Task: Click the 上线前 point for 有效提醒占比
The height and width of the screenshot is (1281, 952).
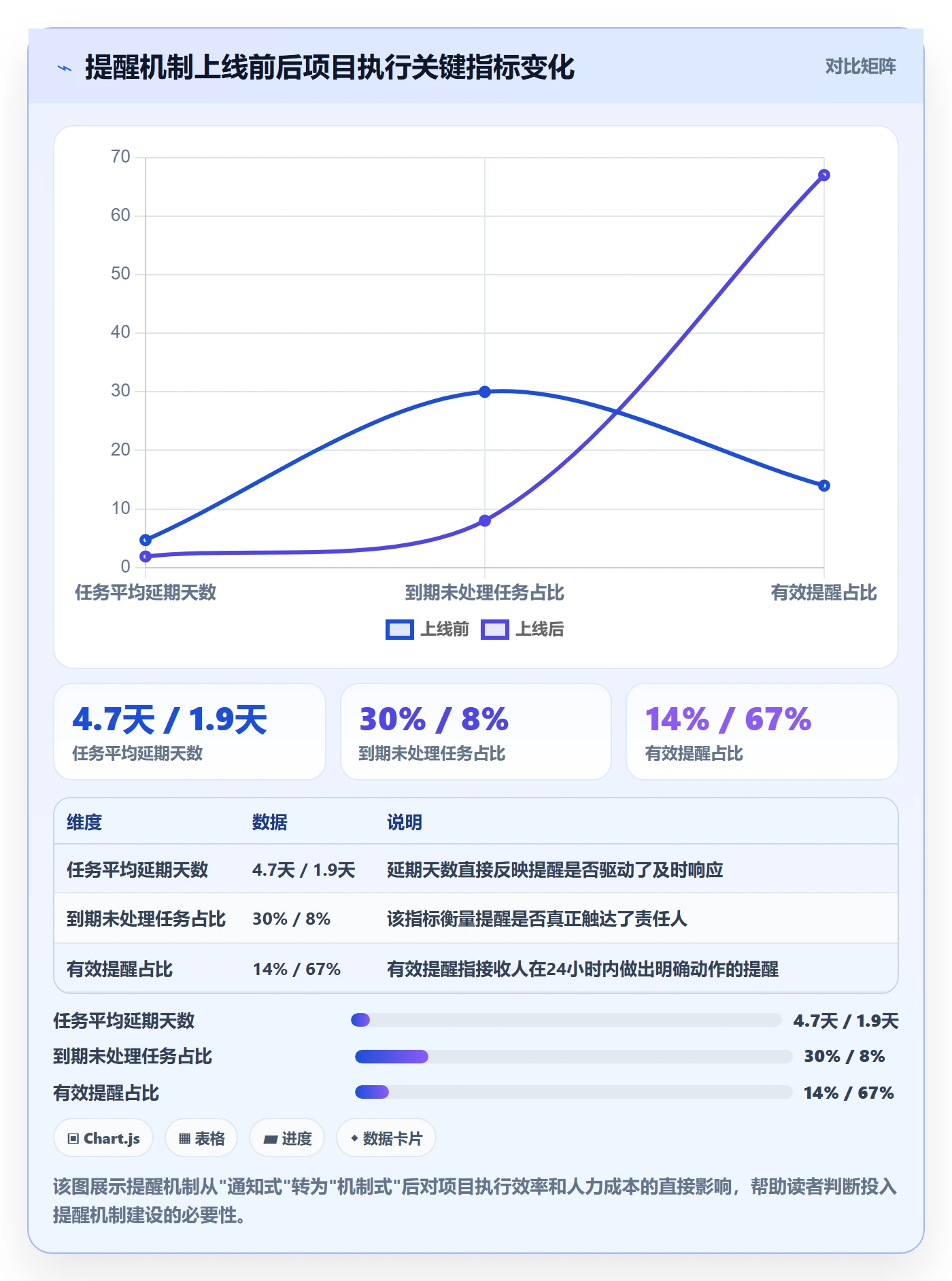Action: (x=823, y=485)
